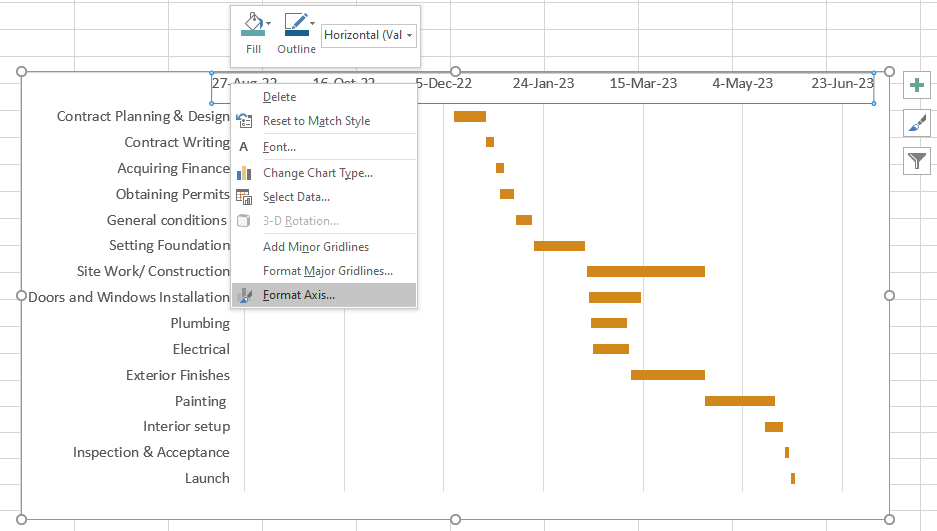Select the Plumbing category label

click(200, 323)
